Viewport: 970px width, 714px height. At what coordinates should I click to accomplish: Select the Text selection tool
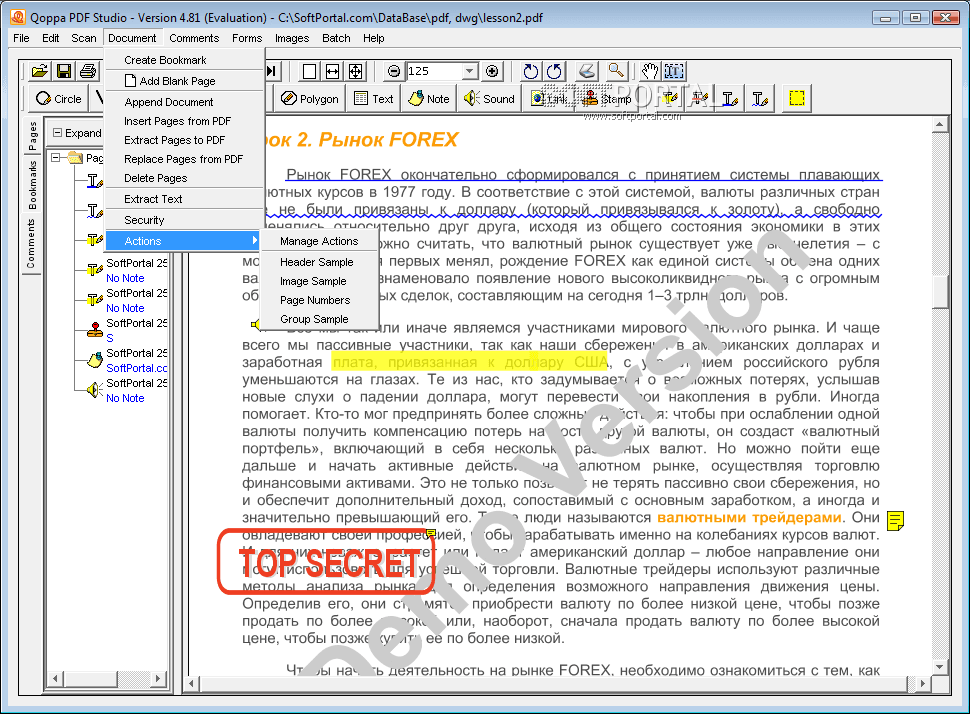(674, 71)
